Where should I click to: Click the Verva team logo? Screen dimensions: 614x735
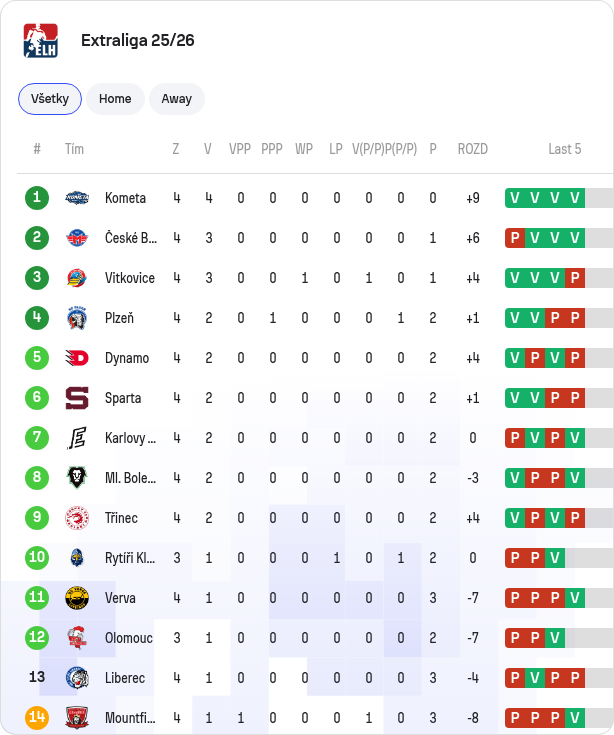coord(77,598)
